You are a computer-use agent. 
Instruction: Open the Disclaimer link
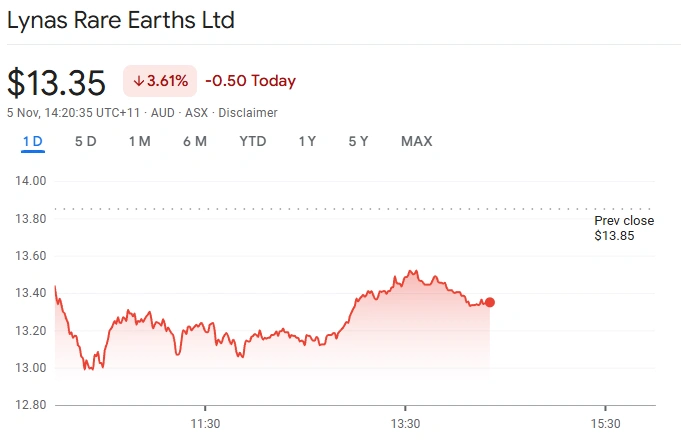[x=248, y=113]
